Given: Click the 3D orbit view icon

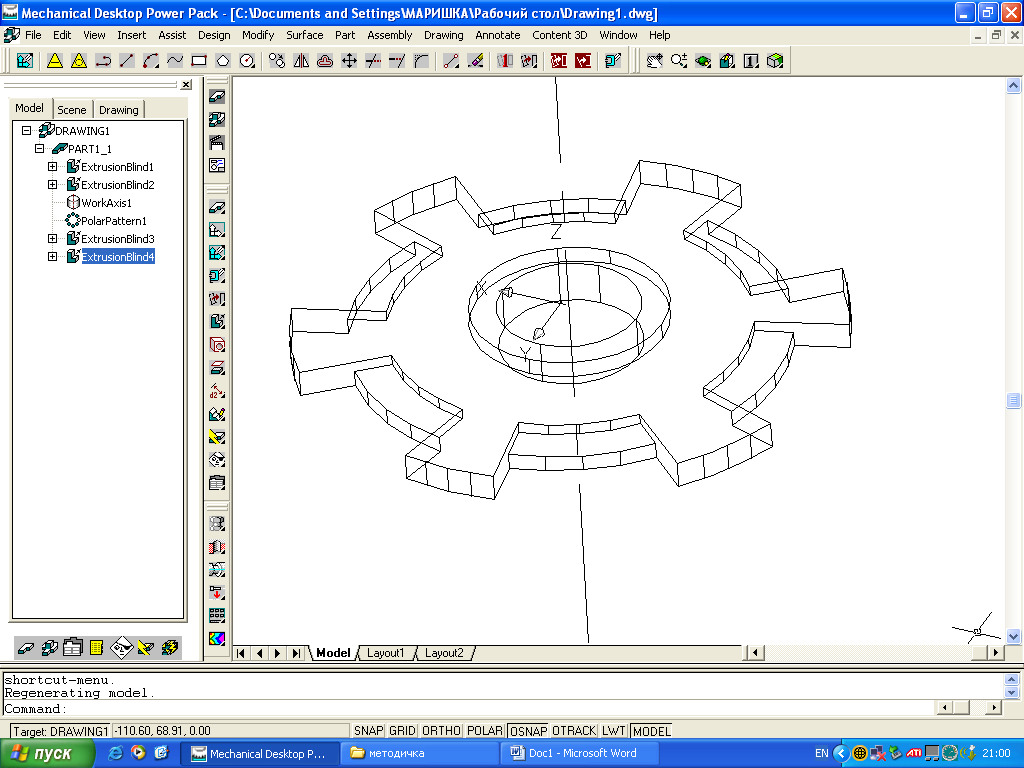Looking at the screenshot, I should (703, 61).
